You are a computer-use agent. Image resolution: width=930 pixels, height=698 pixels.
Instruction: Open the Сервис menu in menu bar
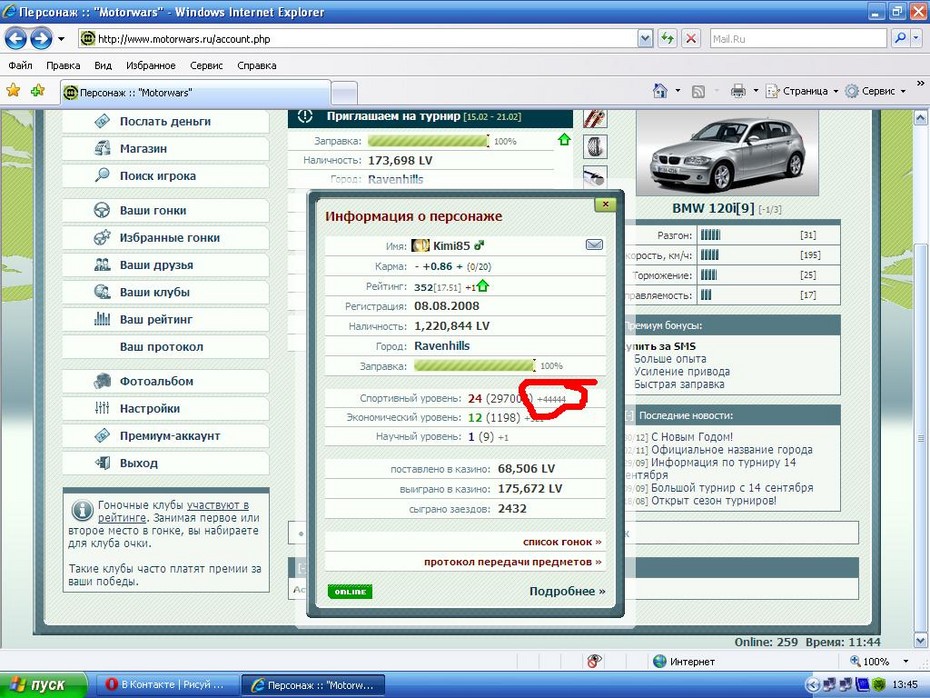click(x=206, y=65)
